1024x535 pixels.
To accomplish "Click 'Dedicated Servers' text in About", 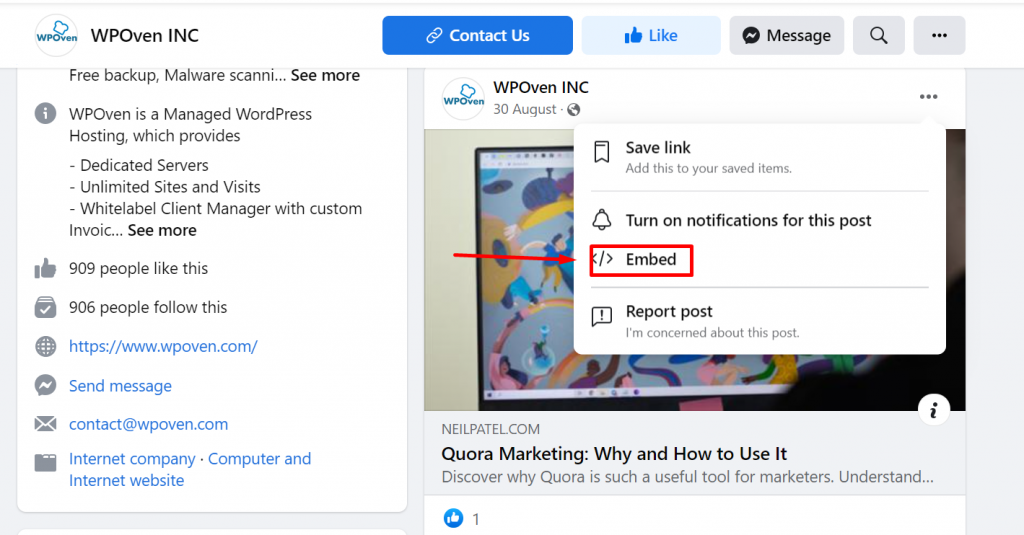I will tap(144, 165).
